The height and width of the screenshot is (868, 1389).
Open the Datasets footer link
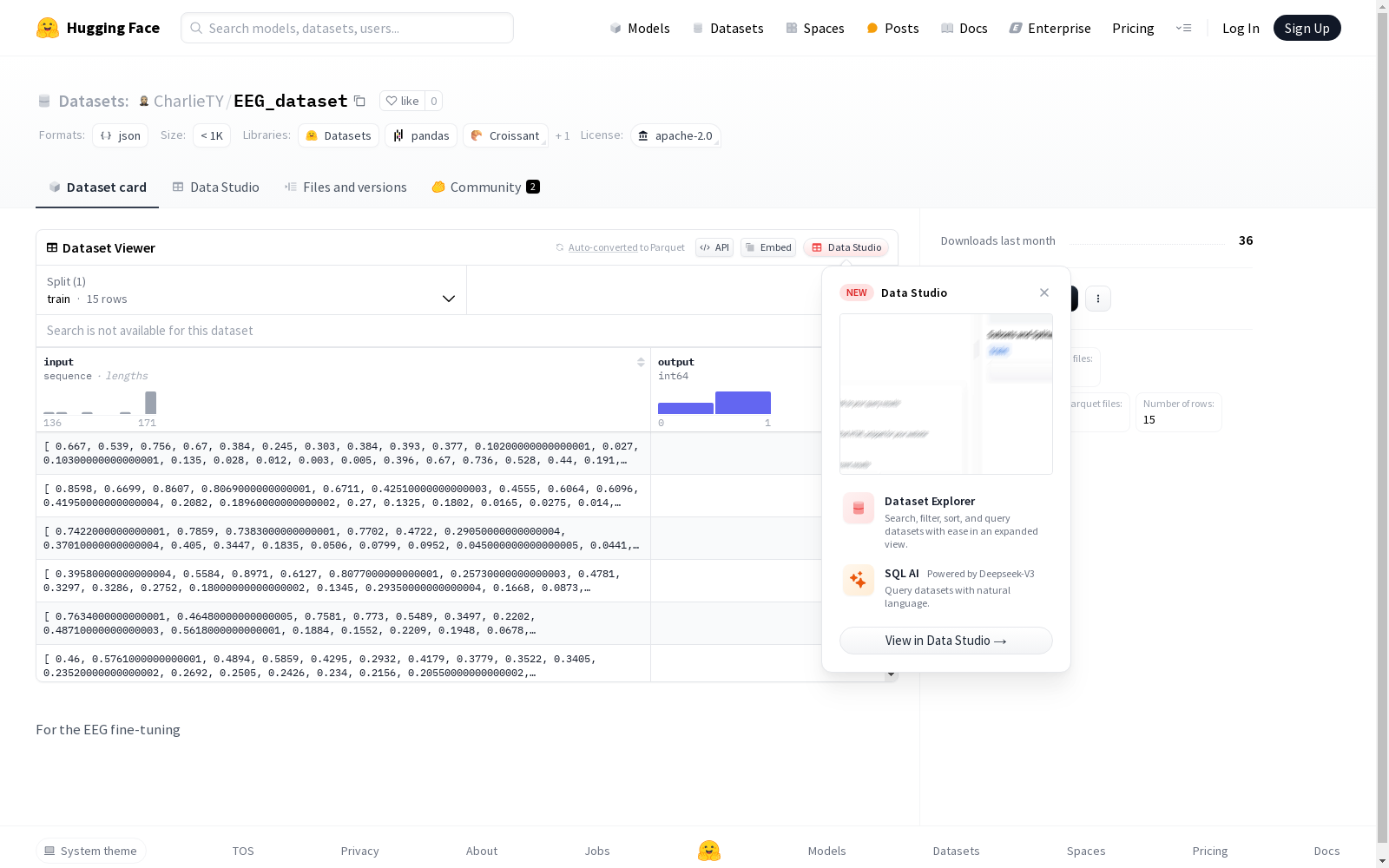point(957,851)
